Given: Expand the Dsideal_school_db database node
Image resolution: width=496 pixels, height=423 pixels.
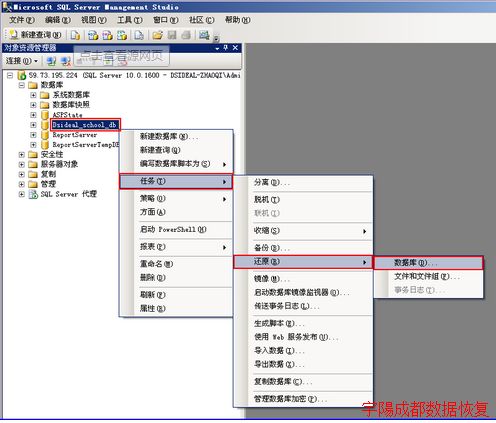Looking at the screenshot, I should pos(33,125).
